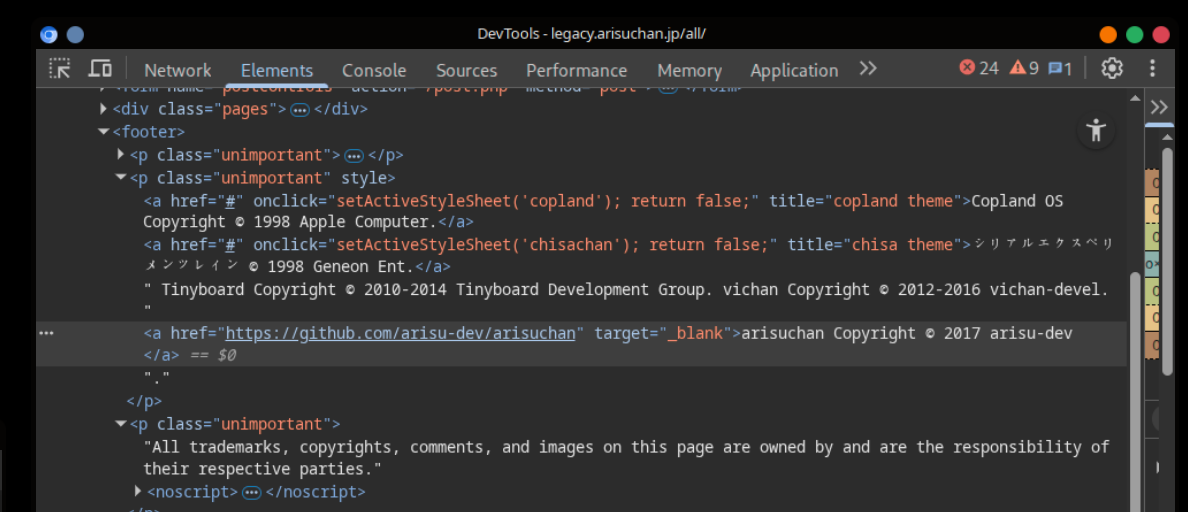The height and width of the screenshot is (512, 1188).
Task: Open DevTools settings gear
Action: tap(1112, 69)
